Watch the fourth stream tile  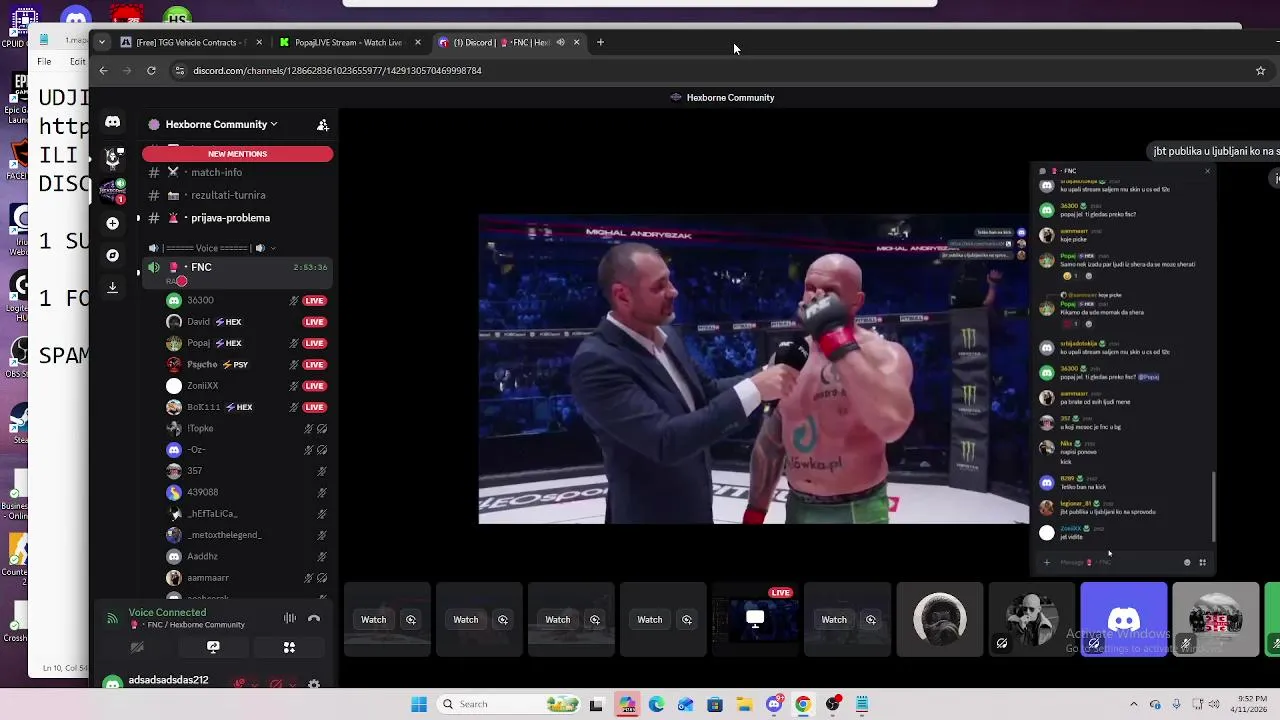tap(650, 620)
